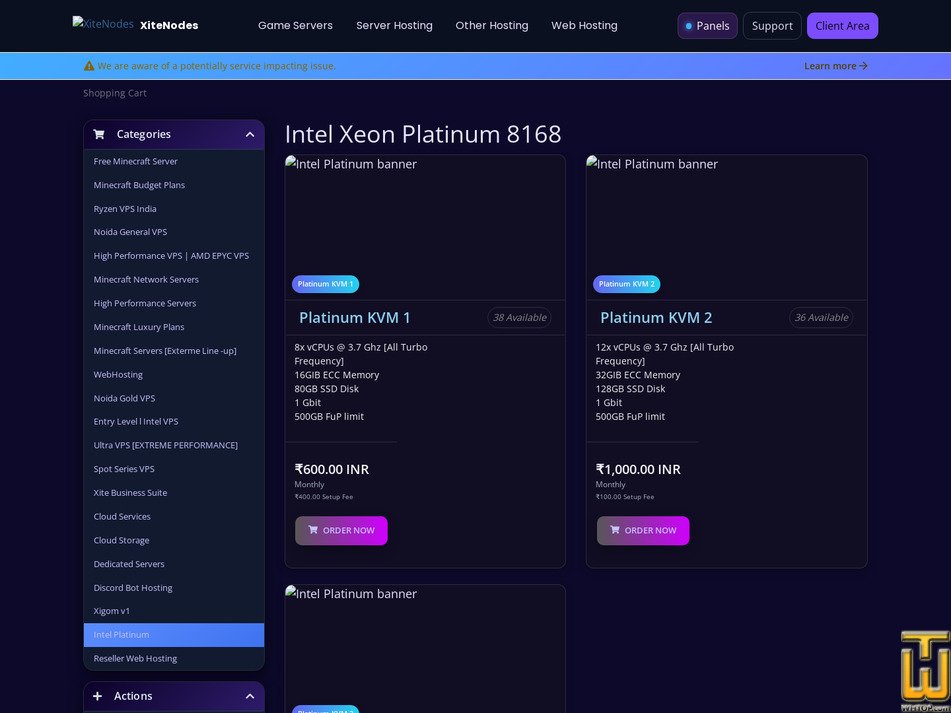Select High Performance Servers category
The image size is (951, 713).
(173, 303)
